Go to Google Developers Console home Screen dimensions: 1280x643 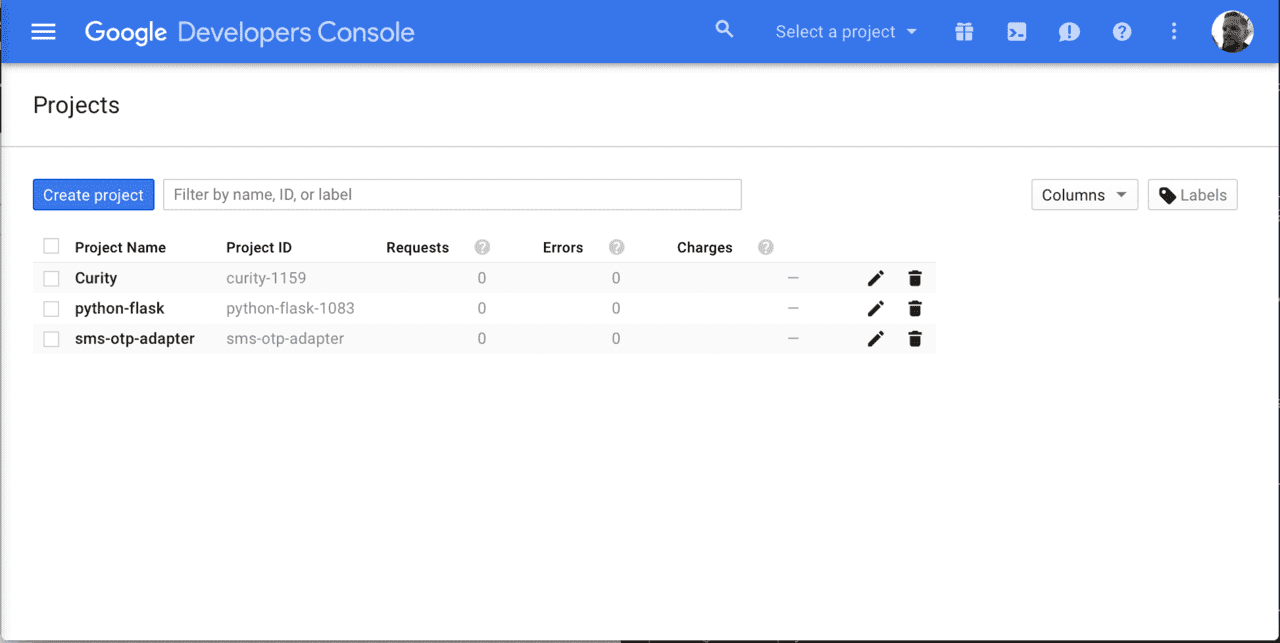[x=250, y=31]
